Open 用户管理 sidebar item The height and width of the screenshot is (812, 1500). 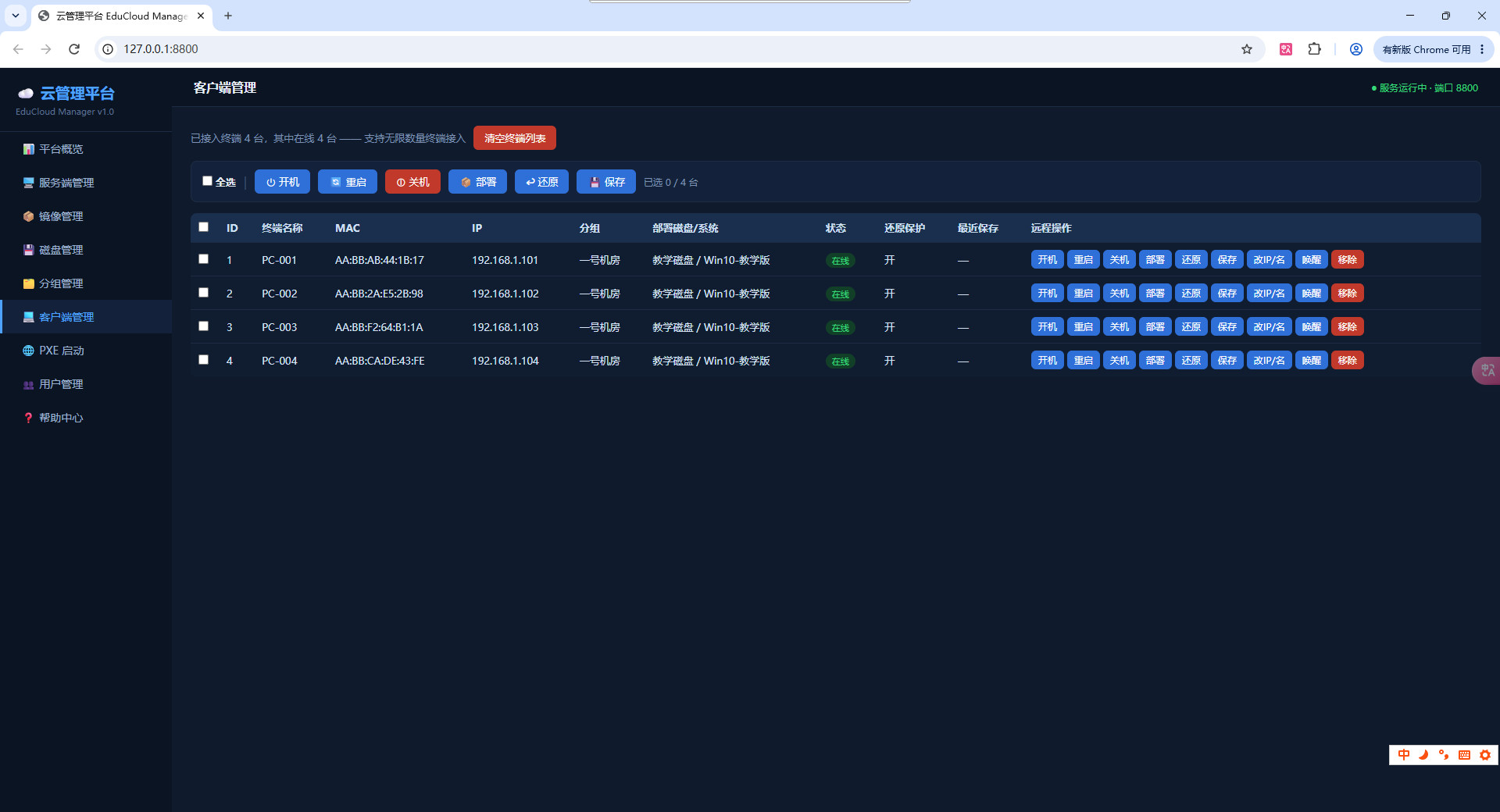(86, 384)
